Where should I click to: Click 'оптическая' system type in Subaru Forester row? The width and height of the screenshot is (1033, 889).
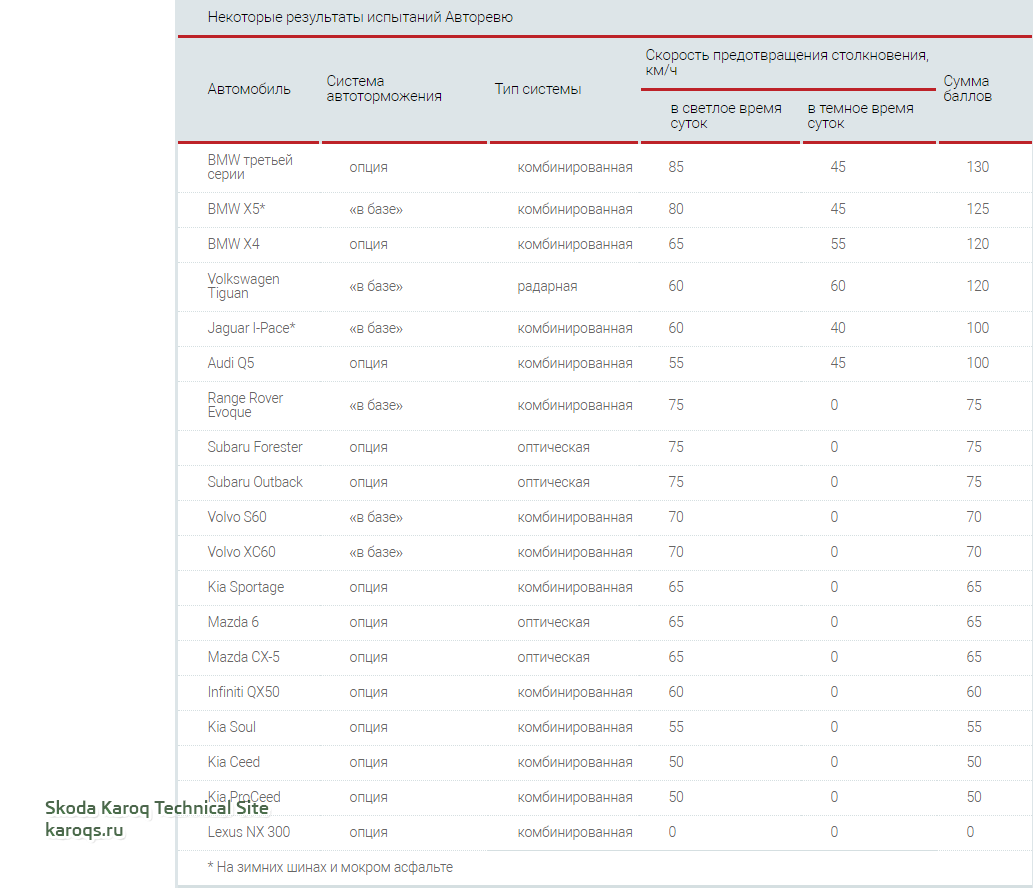tap(553, 447)
